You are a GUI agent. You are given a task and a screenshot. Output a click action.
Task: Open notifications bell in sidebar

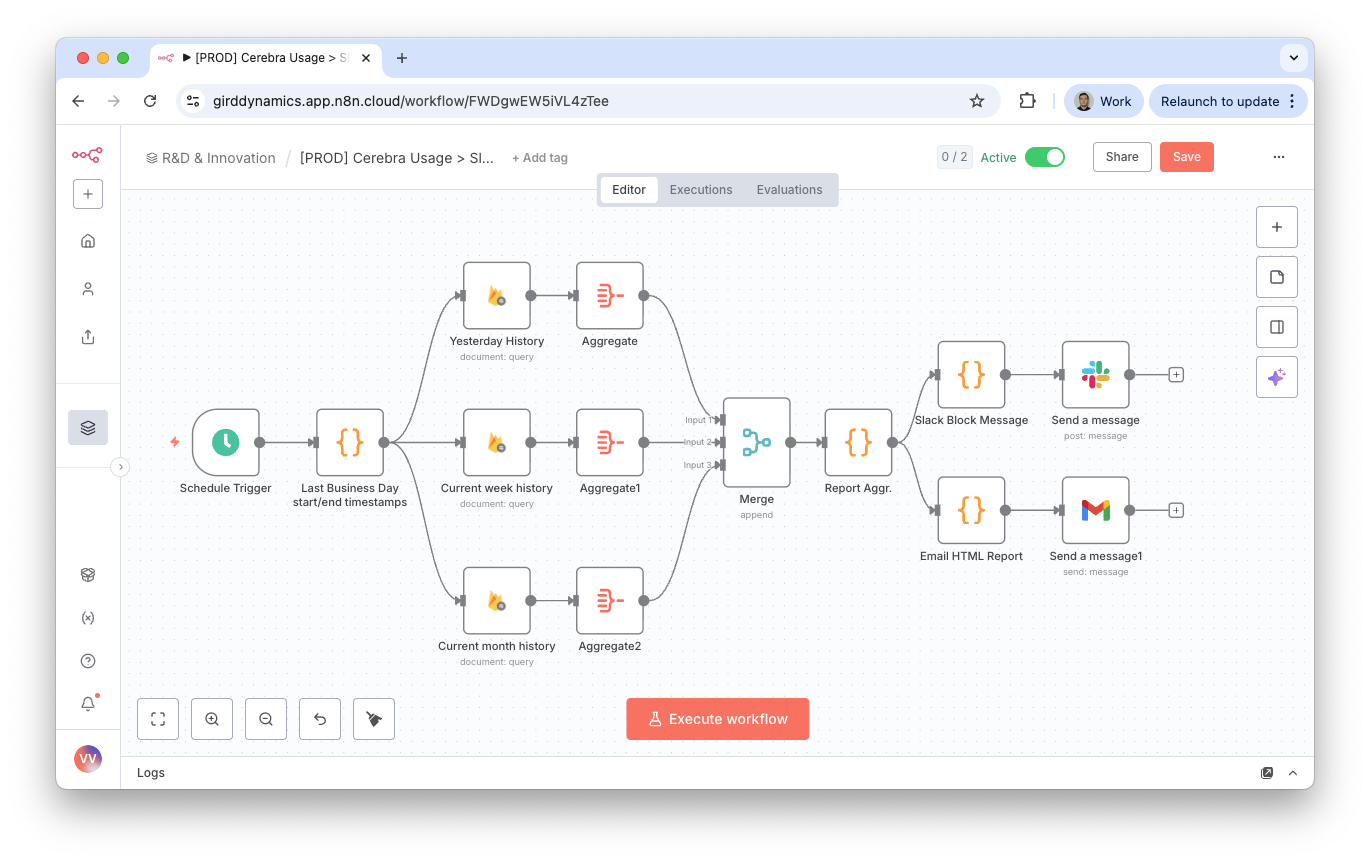[x=88, y=704]
